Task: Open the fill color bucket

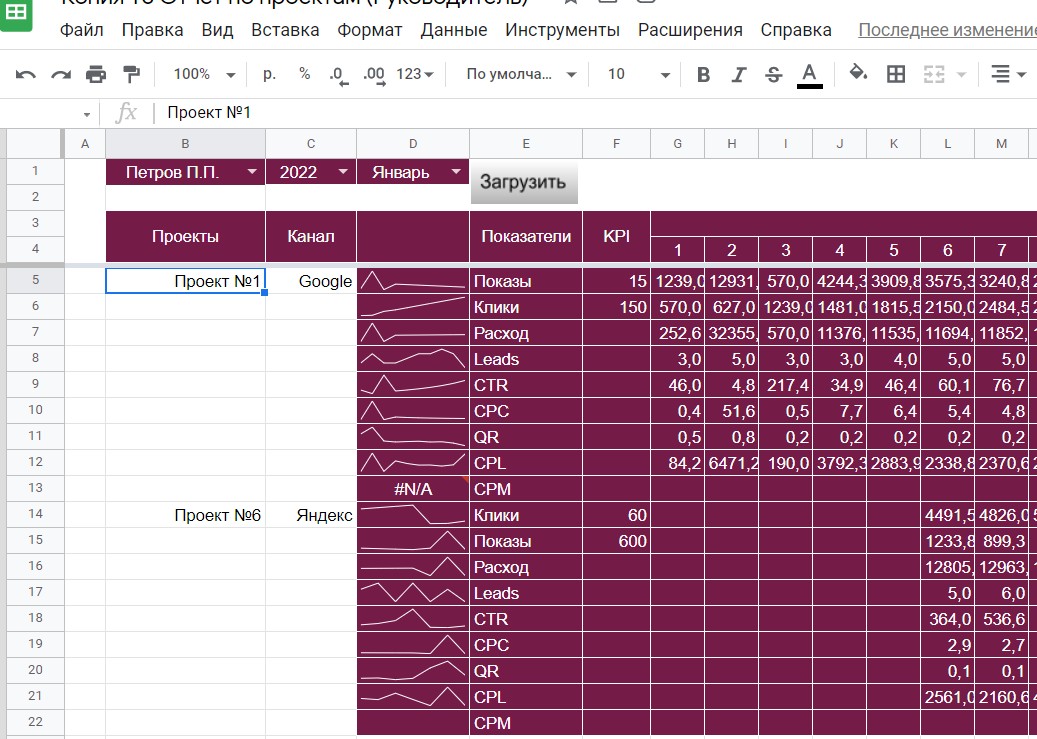Action: tap(858, 73)
